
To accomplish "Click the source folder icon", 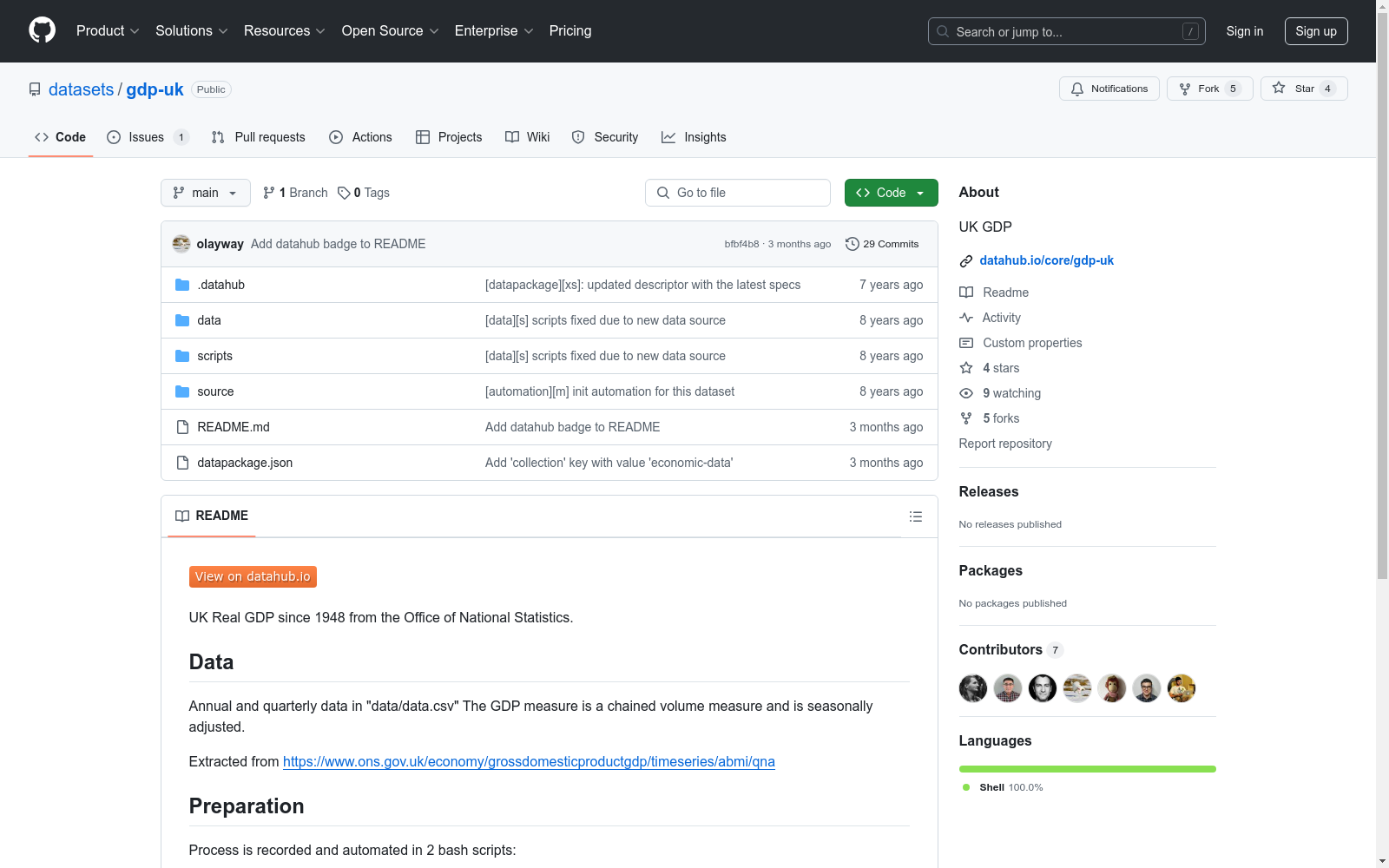I will 182,391.
